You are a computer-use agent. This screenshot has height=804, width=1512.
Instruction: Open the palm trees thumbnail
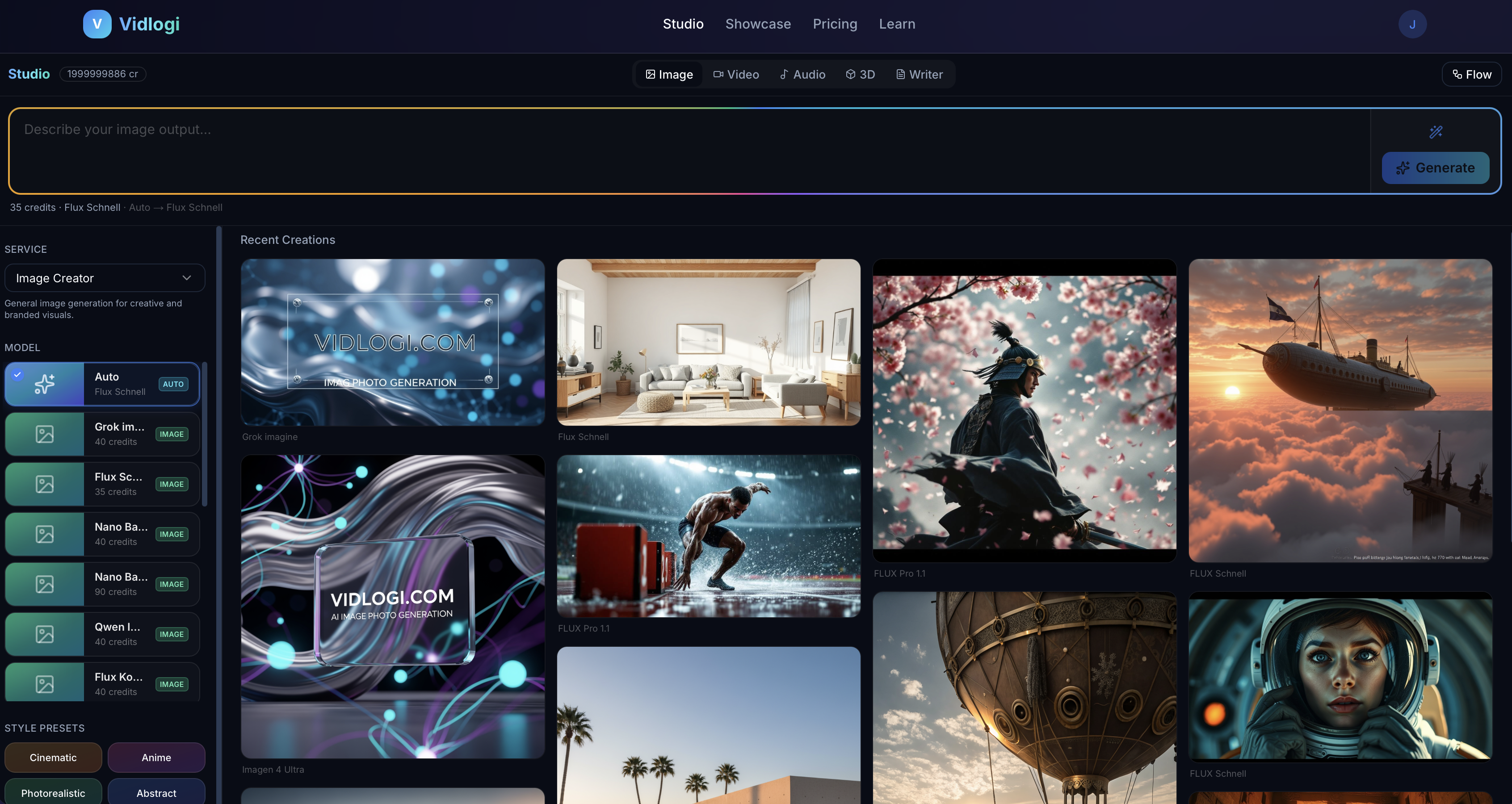[709, 725]
